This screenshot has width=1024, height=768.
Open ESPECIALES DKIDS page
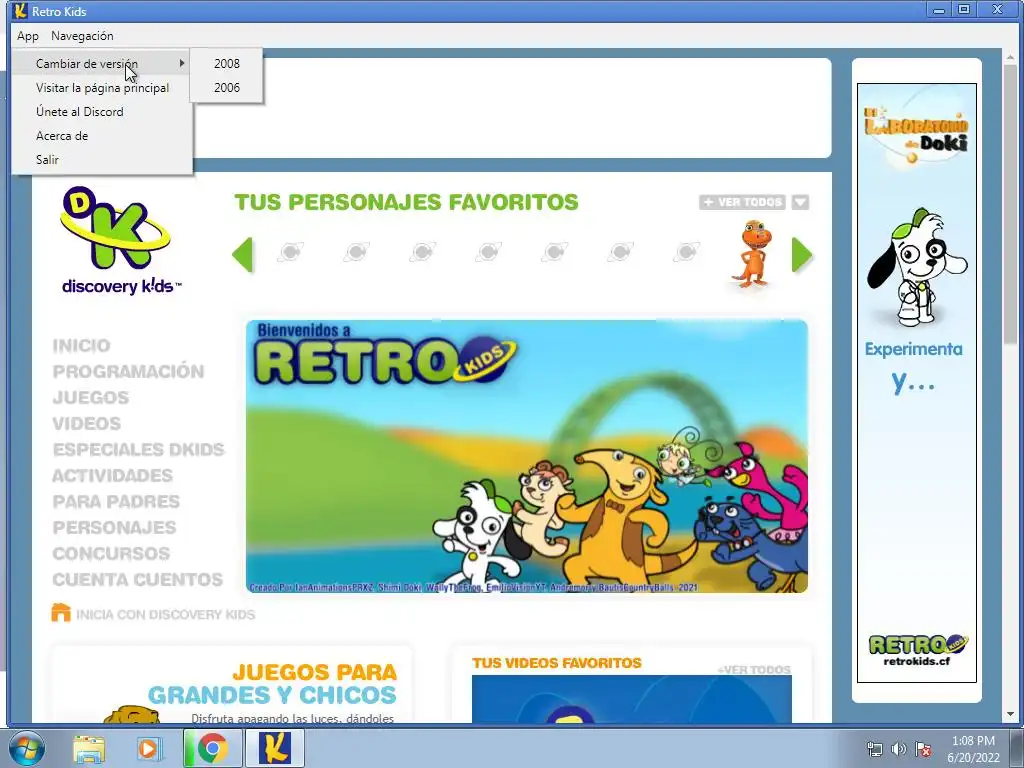[138, 450]
